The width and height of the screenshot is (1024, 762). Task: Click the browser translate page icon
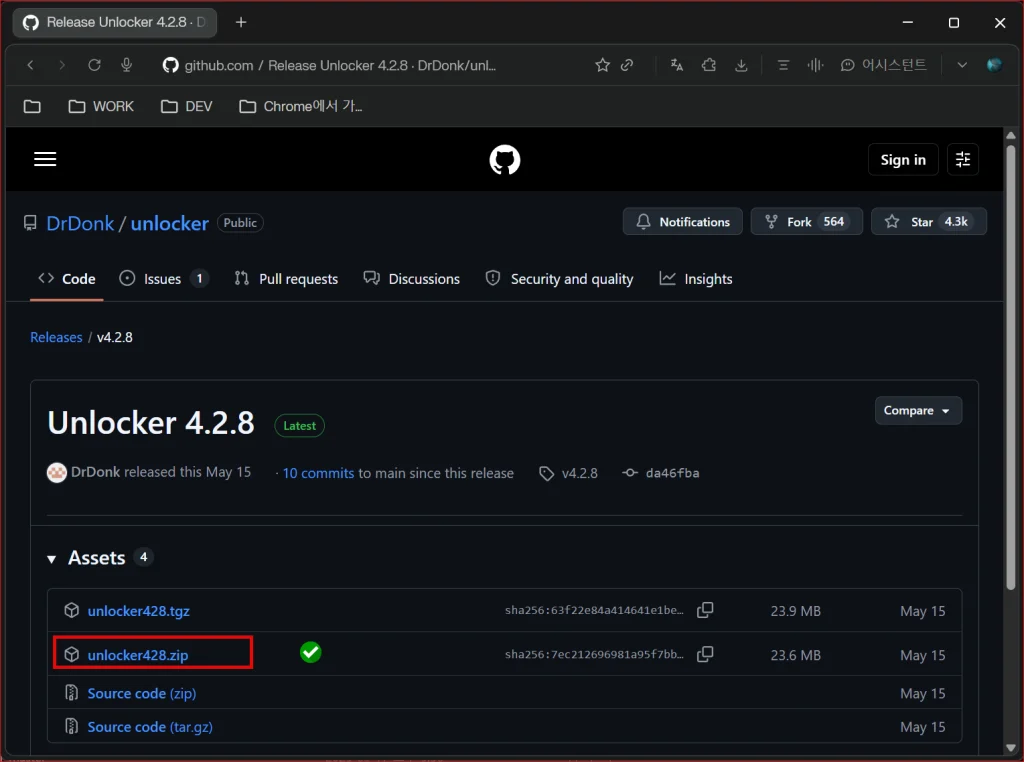pos(677,65)
